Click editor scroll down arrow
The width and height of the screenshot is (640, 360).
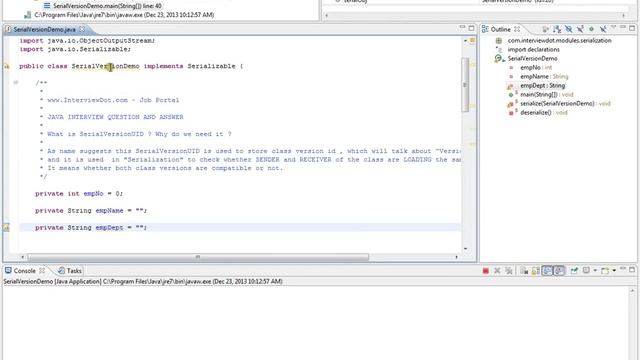point(465,249)
